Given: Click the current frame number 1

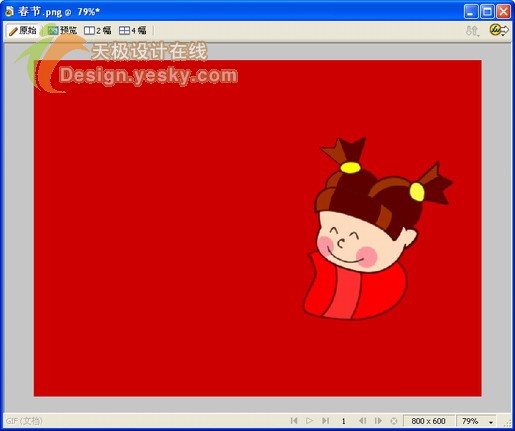Looking at the screenshot, I should [344, 421].
